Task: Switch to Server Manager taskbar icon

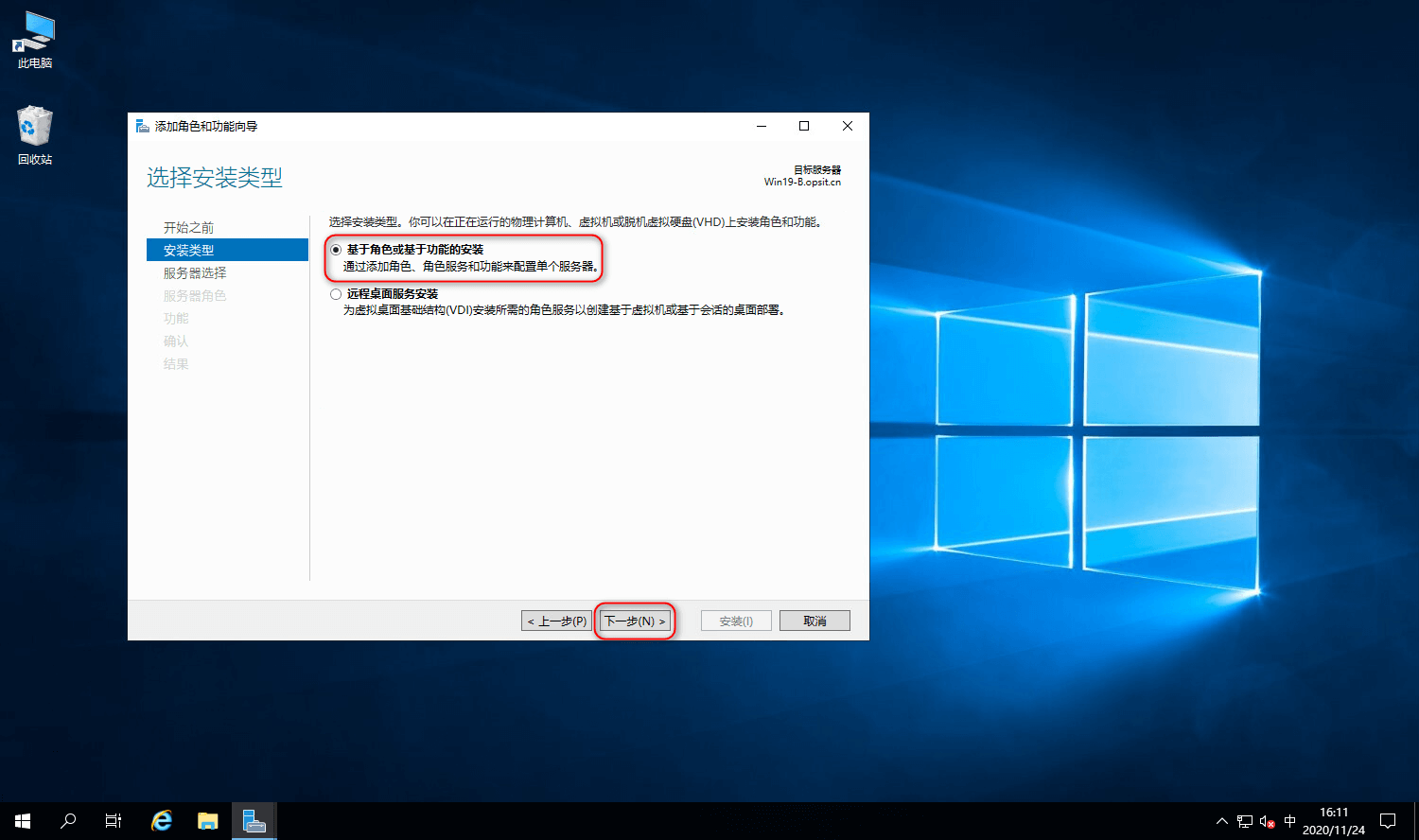Action: coord(254,821)
